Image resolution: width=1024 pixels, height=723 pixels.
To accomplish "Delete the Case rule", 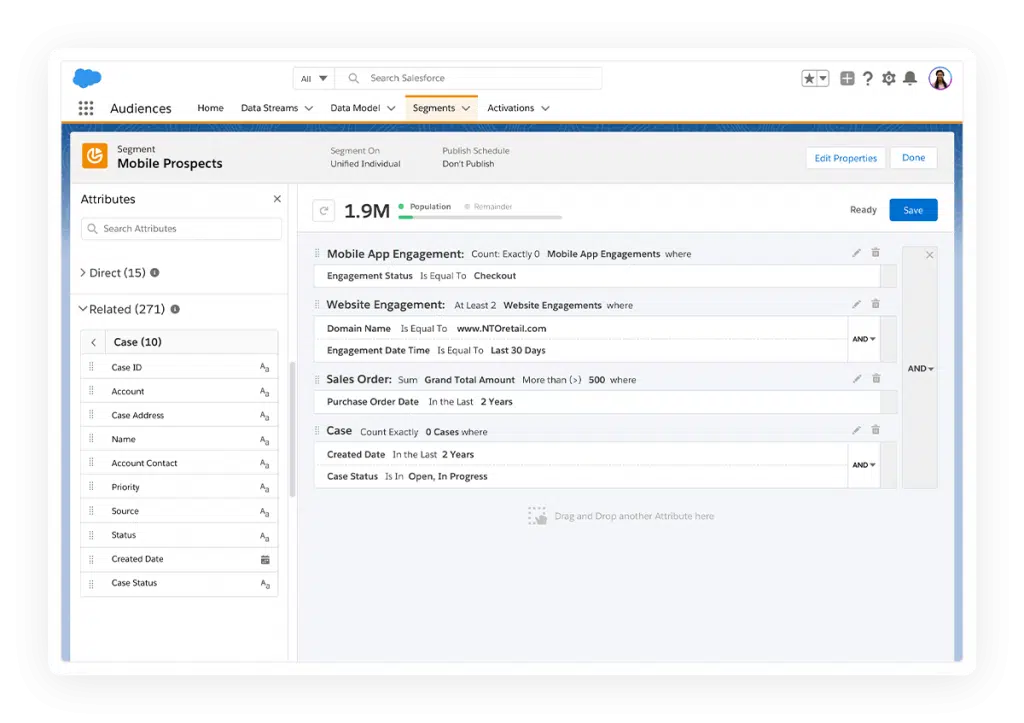I will [x=876, y=430].
